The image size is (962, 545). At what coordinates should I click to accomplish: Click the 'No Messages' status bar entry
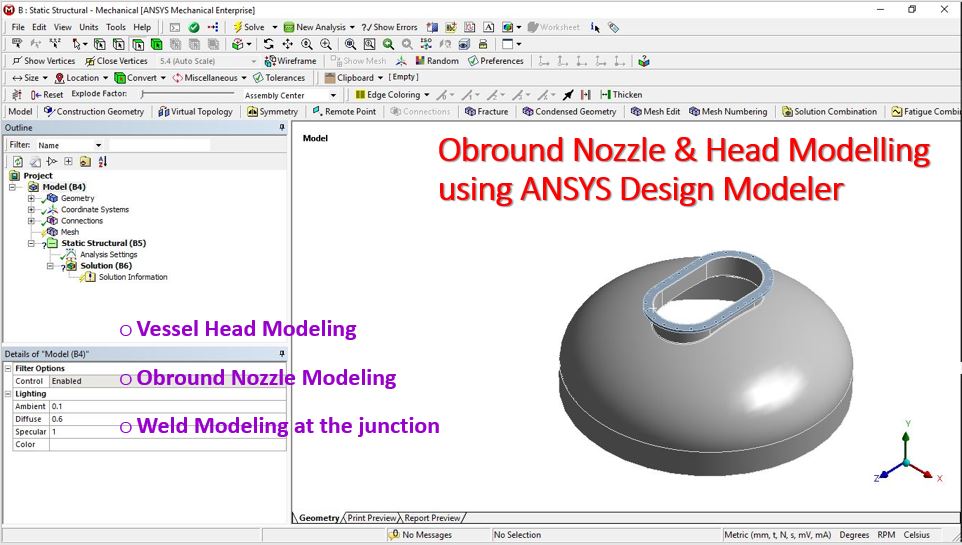420,535
